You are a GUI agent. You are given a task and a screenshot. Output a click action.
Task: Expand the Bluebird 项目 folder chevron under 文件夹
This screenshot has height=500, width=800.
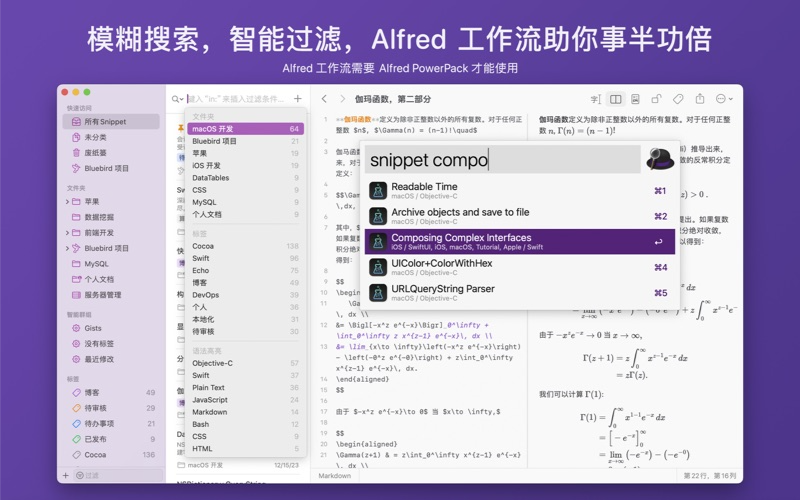(x=67, y=248)
